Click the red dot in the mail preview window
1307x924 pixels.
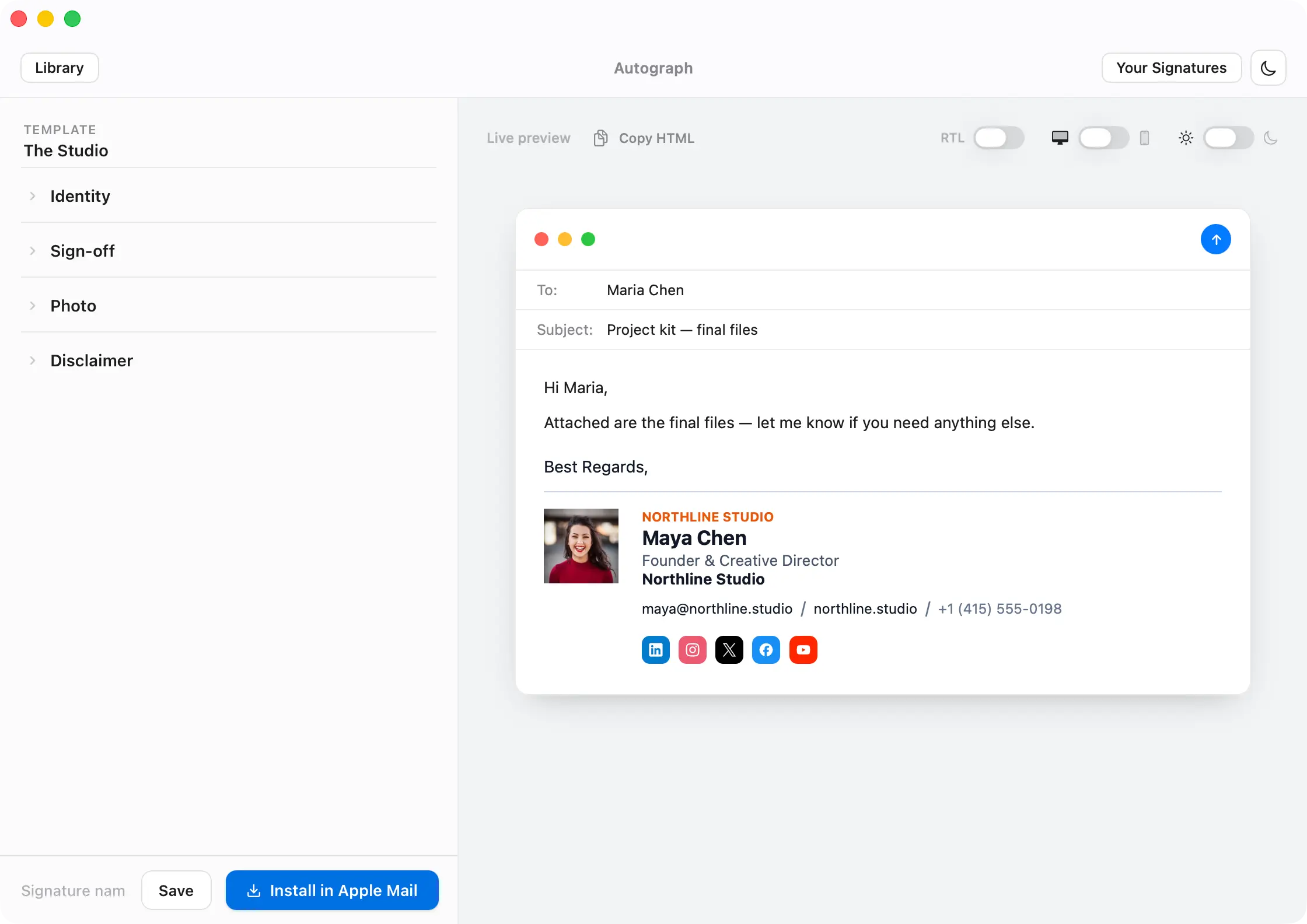(x=541, y=239)
